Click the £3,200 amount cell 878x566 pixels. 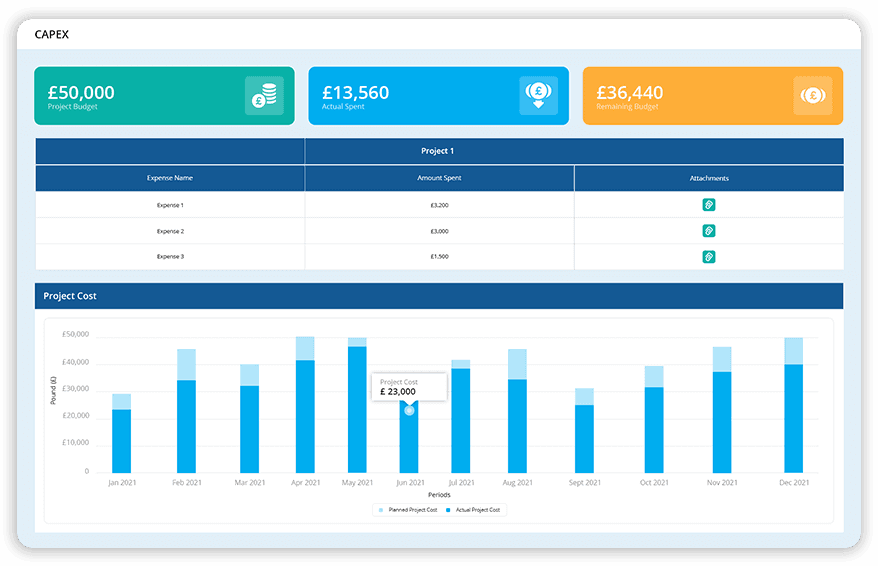[x=440, y=205]
